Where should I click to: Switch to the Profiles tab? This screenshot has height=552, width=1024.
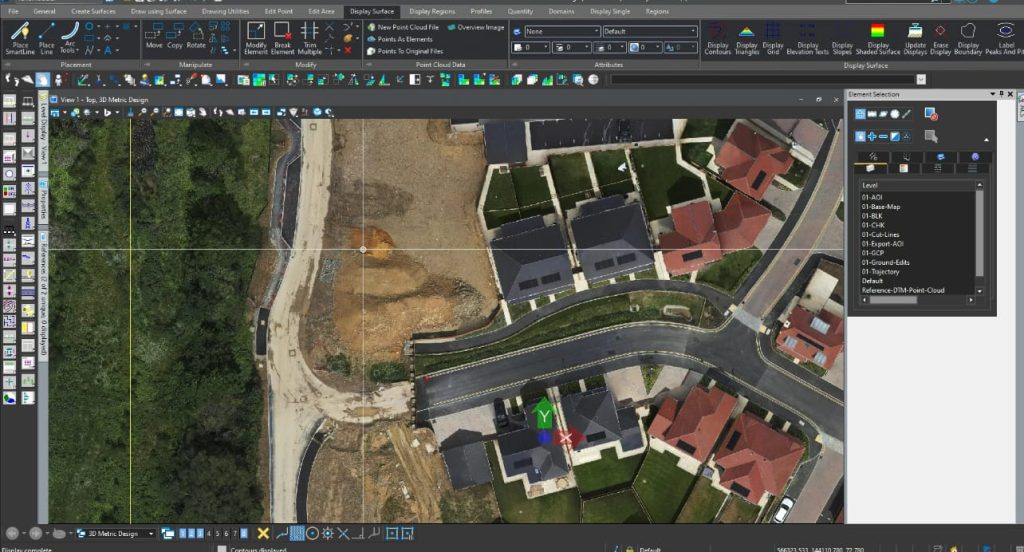point(481,11)
